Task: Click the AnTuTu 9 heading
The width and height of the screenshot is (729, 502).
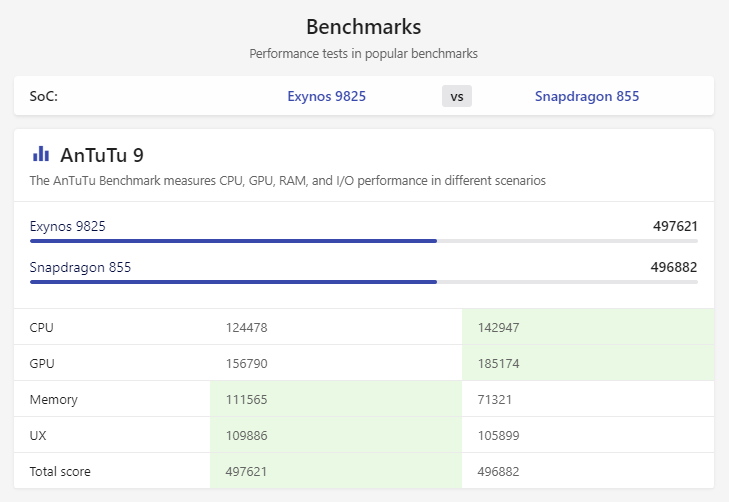Action: 102,155
